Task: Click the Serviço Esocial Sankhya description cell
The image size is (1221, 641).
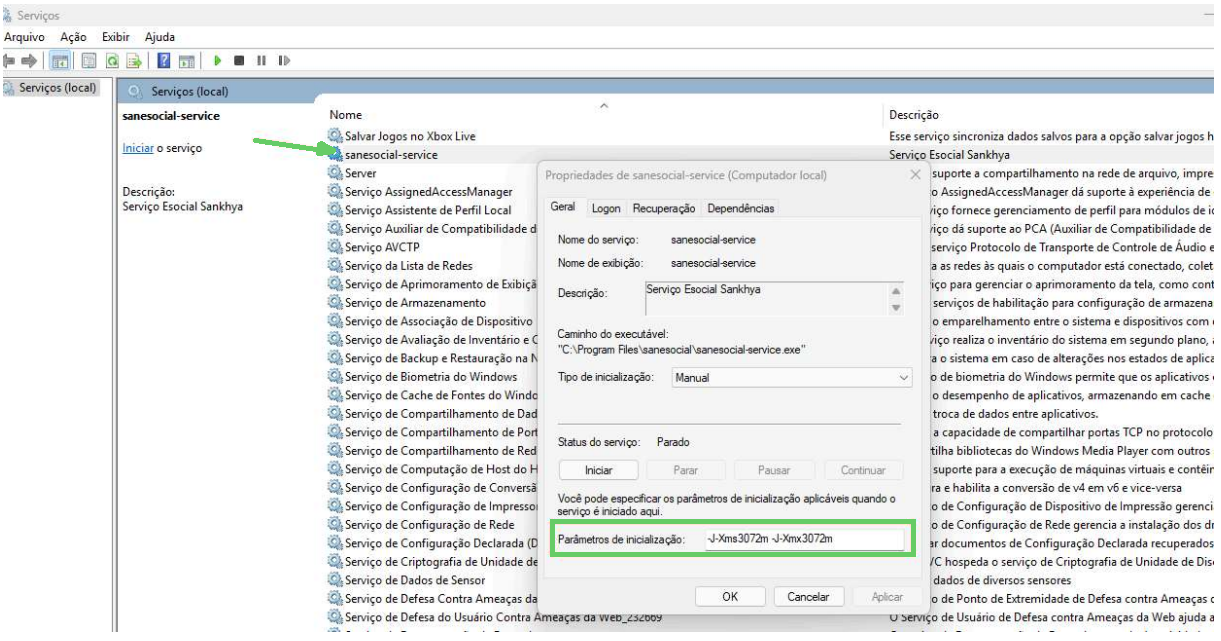Action: (949, 155)
